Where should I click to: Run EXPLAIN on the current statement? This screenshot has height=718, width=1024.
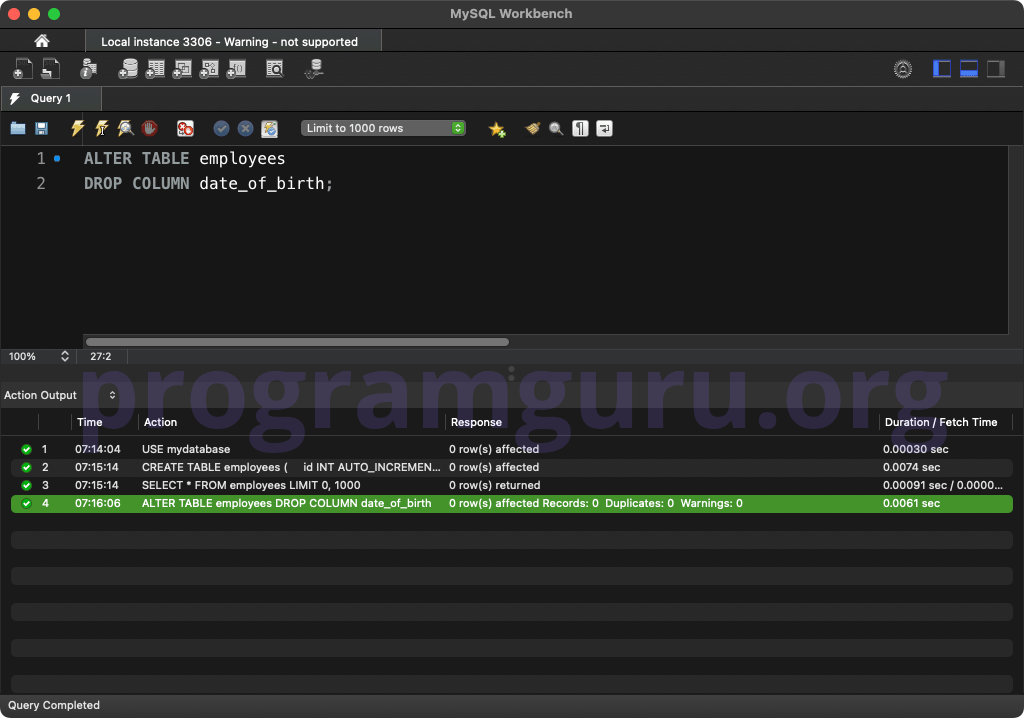coord(125,128)
